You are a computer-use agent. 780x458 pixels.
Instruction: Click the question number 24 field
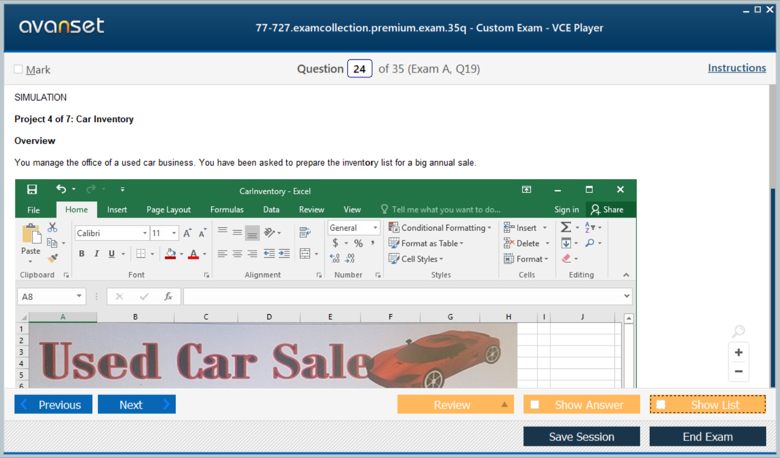click(x=359, y=69)
